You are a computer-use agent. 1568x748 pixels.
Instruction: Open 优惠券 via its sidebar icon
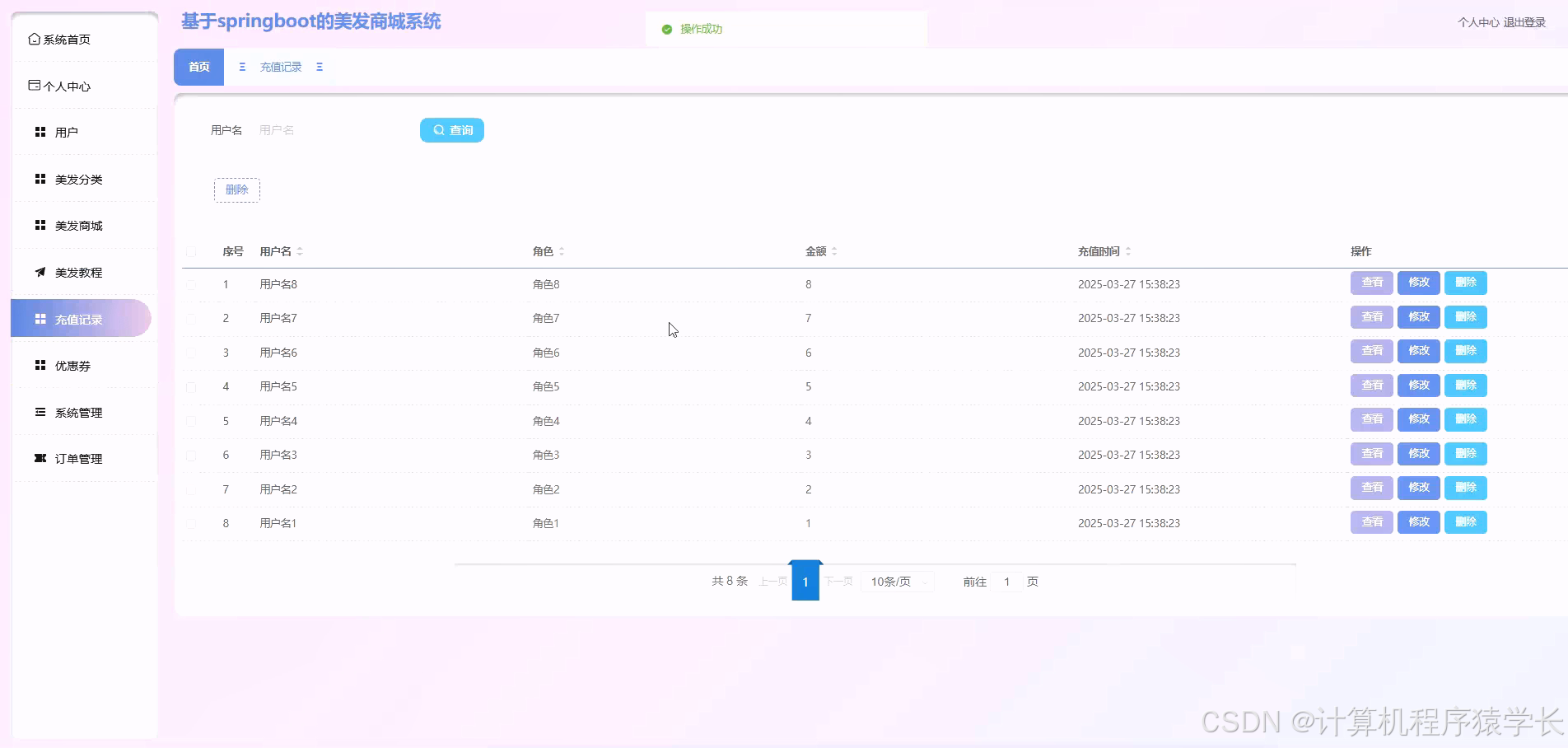40,365
